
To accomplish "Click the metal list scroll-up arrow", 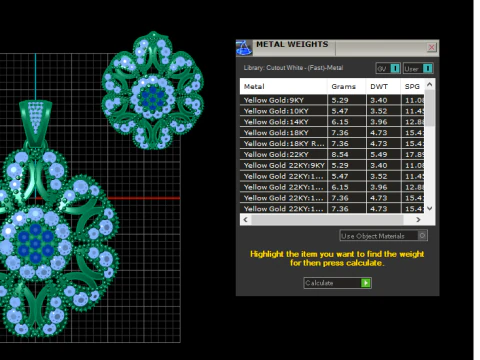I will pos(430,85).
